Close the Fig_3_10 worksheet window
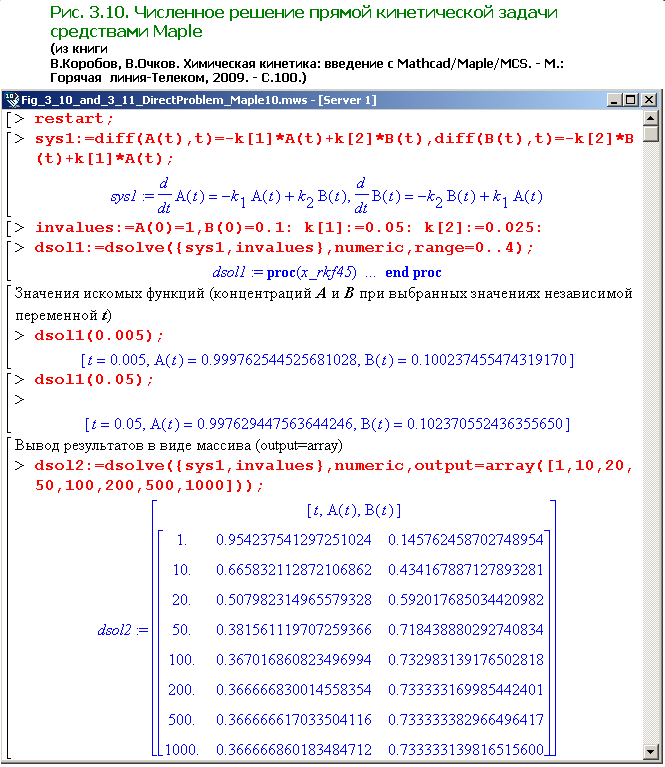This screenshot has height=767, width=665. [649, 100]
